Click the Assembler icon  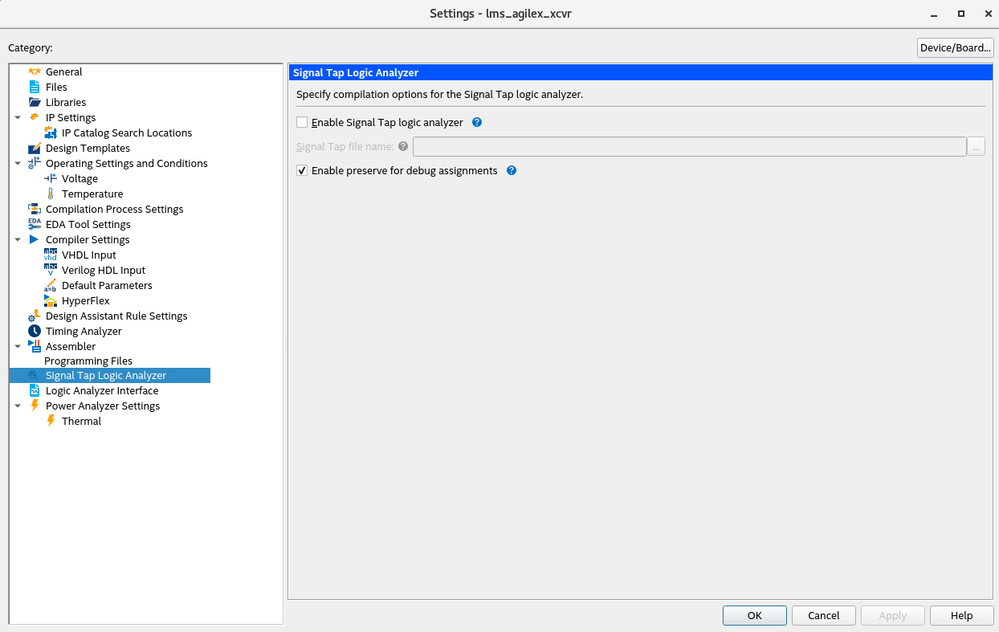pyautogui.click(x=34, y=347)
